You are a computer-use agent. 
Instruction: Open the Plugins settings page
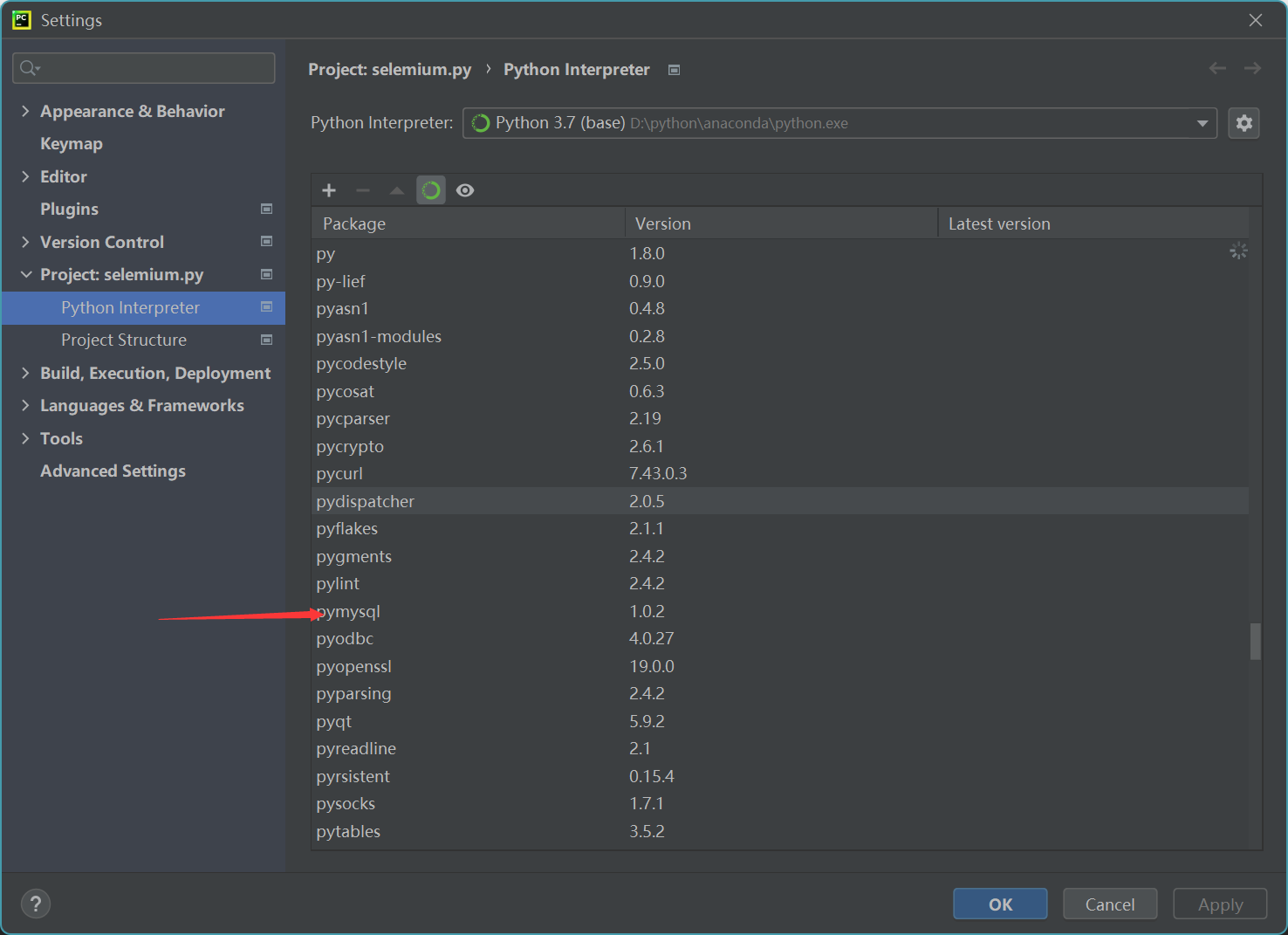coord(69,210)
